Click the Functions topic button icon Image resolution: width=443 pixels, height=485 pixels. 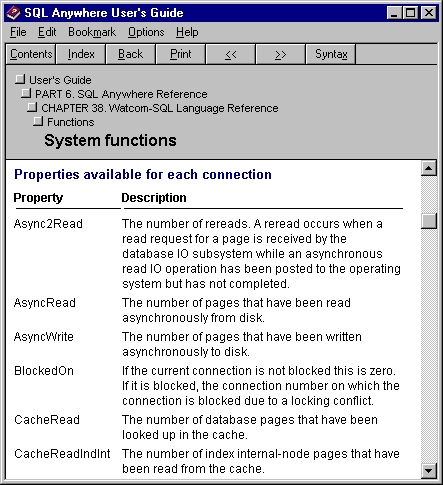pos(38,121)
